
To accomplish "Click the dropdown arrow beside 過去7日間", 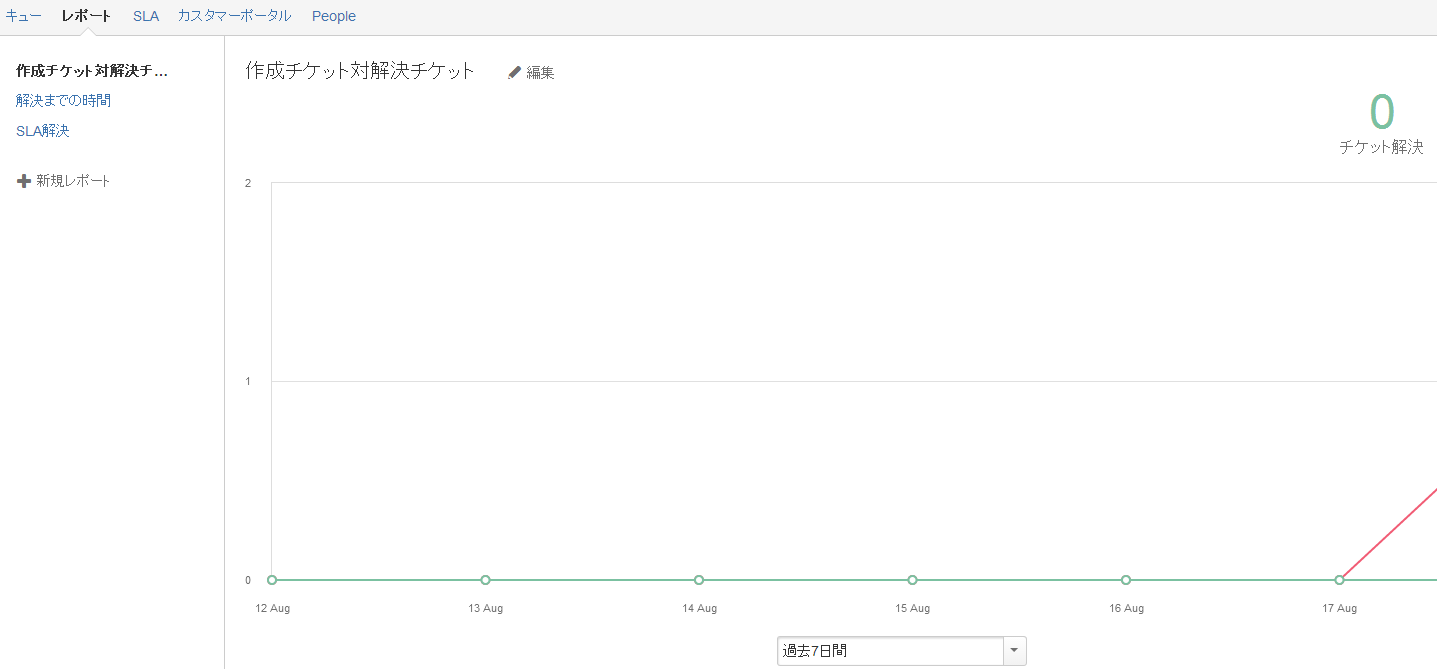I will coord(1014,651).
